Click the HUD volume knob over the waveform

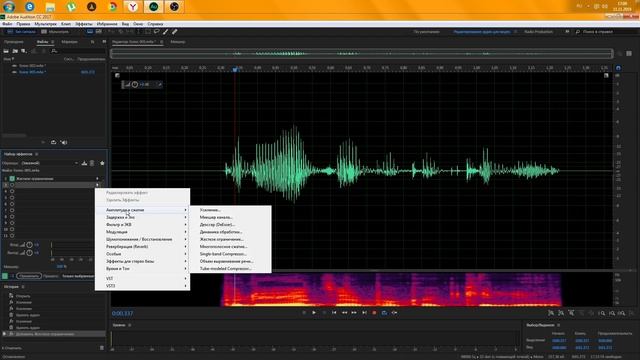tap(135, 84)
